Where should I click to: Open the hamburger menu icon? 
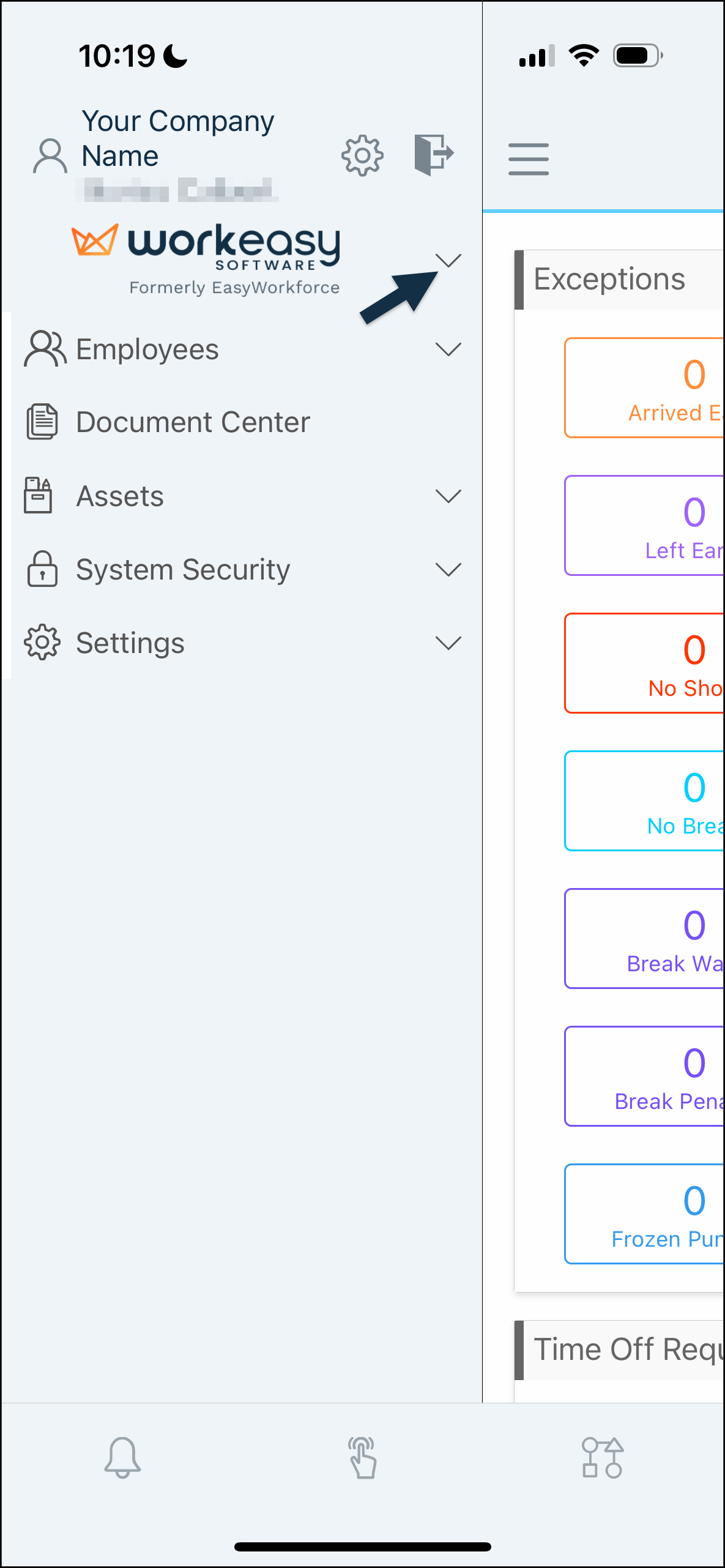point(528,159)
